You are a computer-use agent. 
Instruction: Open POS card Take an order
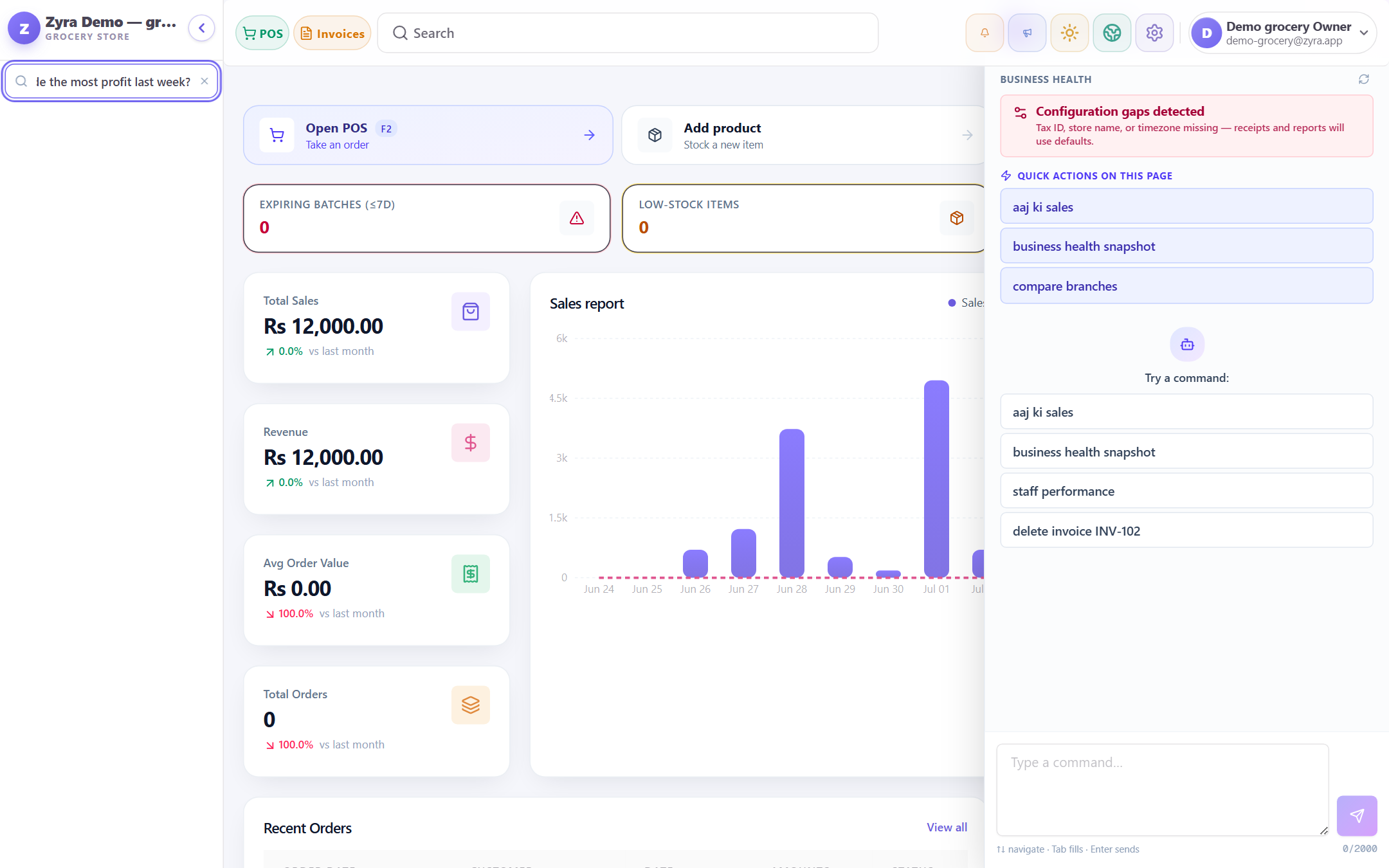click(x=428, y=135)
